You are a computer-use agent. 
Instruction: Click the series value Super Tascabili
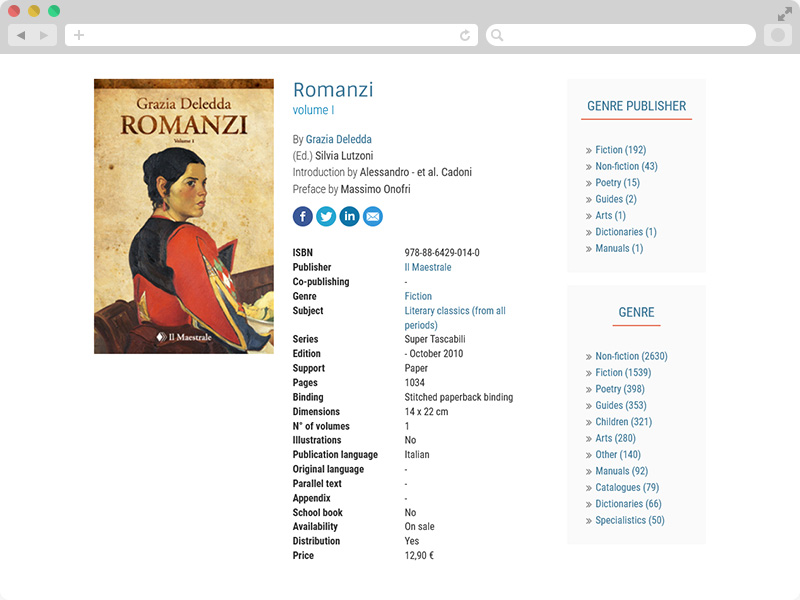[x=435, y=339]
